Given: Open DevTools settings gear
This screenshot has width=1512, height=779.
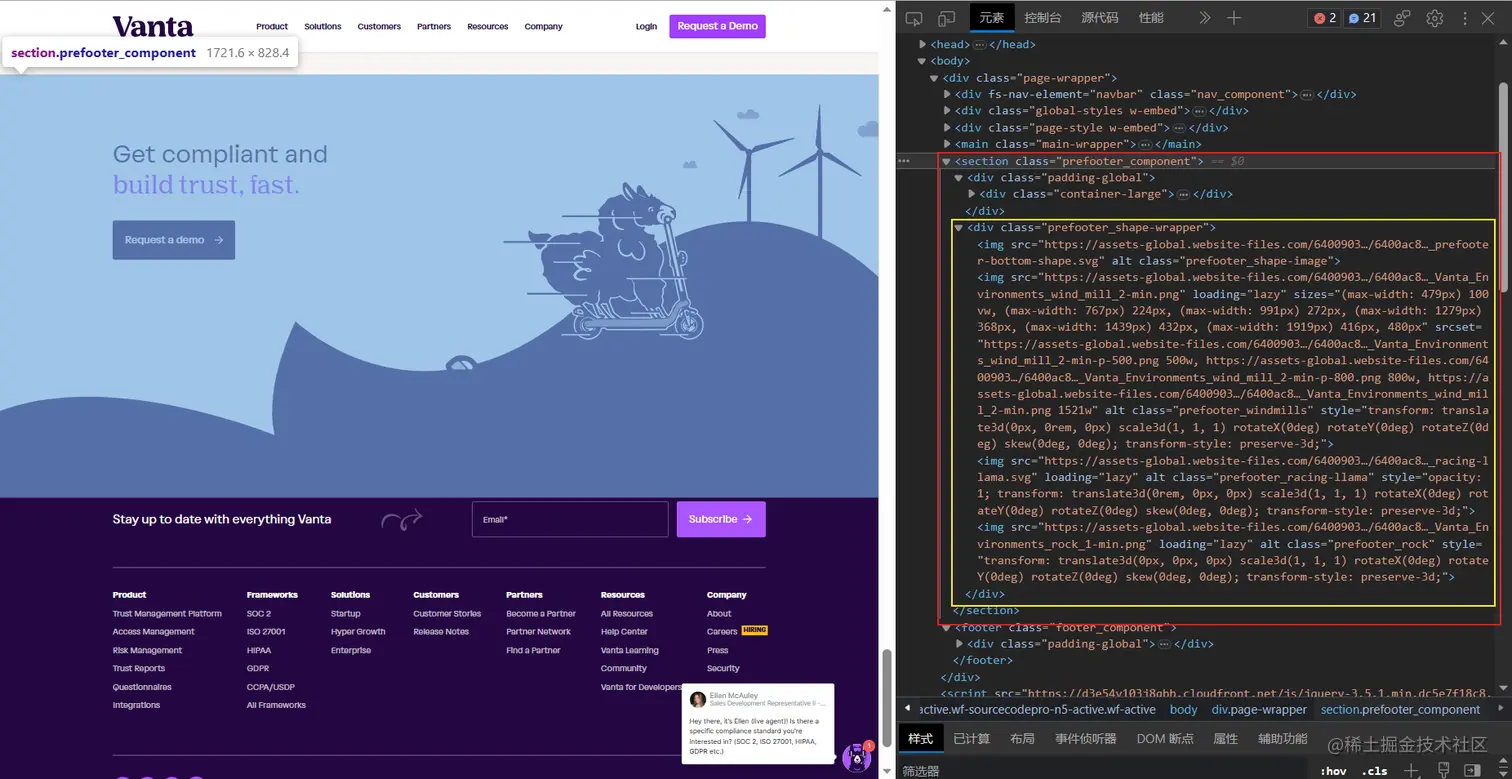Looking at the screenshot, I should coord(1435,18).
